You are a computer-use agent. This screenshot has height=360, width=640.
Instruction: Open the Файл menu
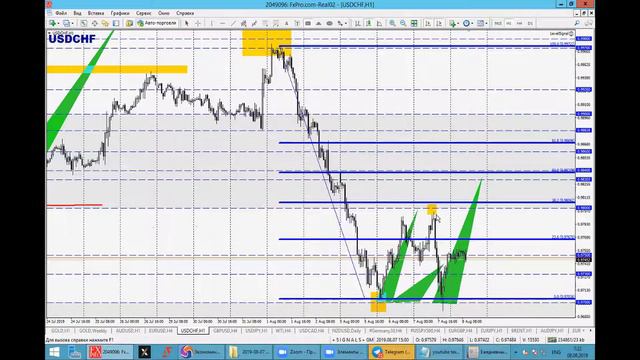[61, 13]
